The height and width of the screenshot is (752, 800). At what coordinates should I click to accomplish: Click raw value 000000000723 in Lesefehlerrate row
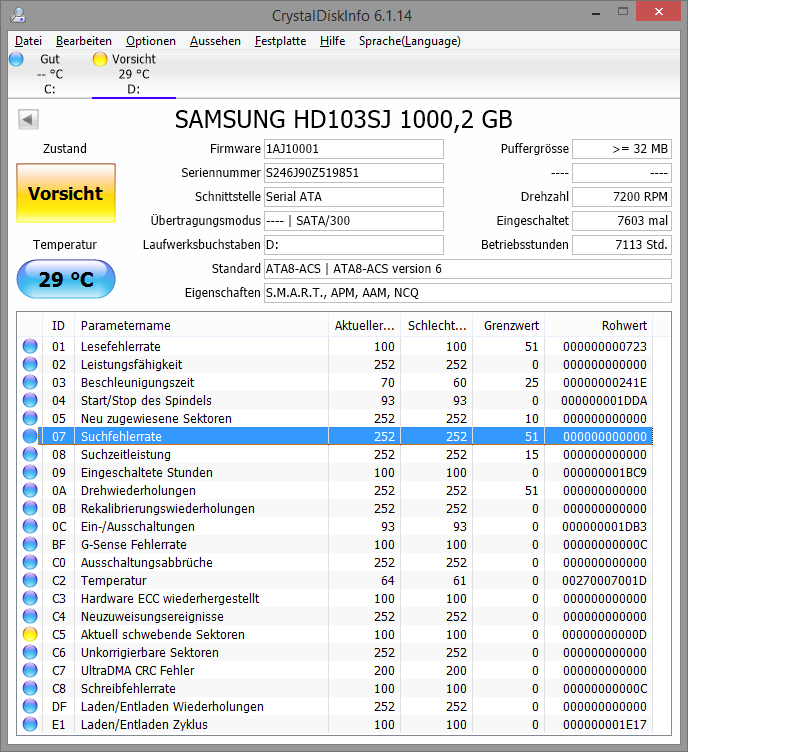coord(605,347)
